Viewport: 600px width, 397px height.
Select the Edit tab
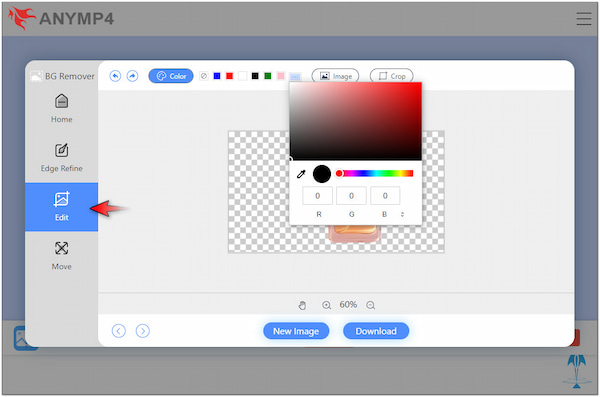[x=62, y=207]
